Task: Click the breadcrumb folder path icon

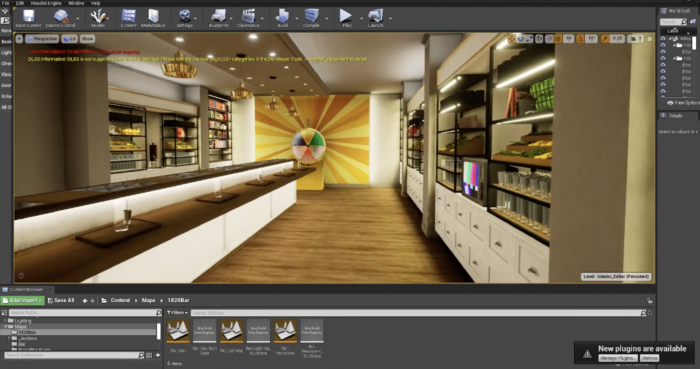Action: coord(104,301)
